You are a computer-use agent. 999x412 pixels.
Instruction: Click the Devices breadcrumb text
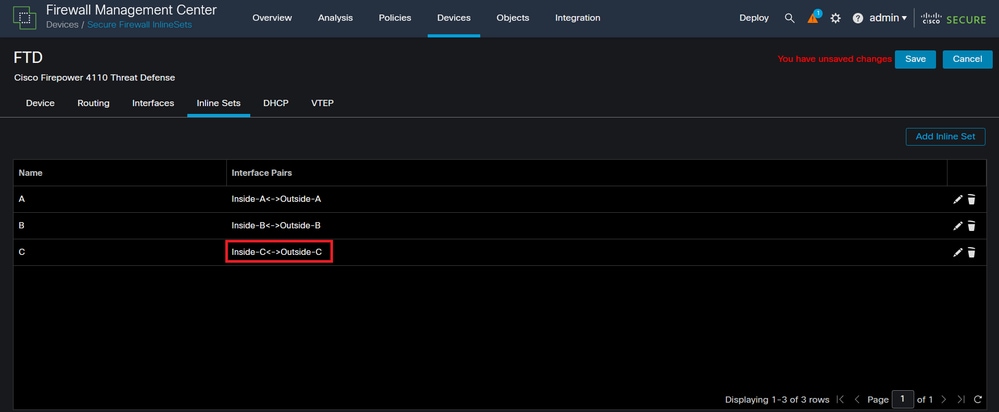coord(62,25)
